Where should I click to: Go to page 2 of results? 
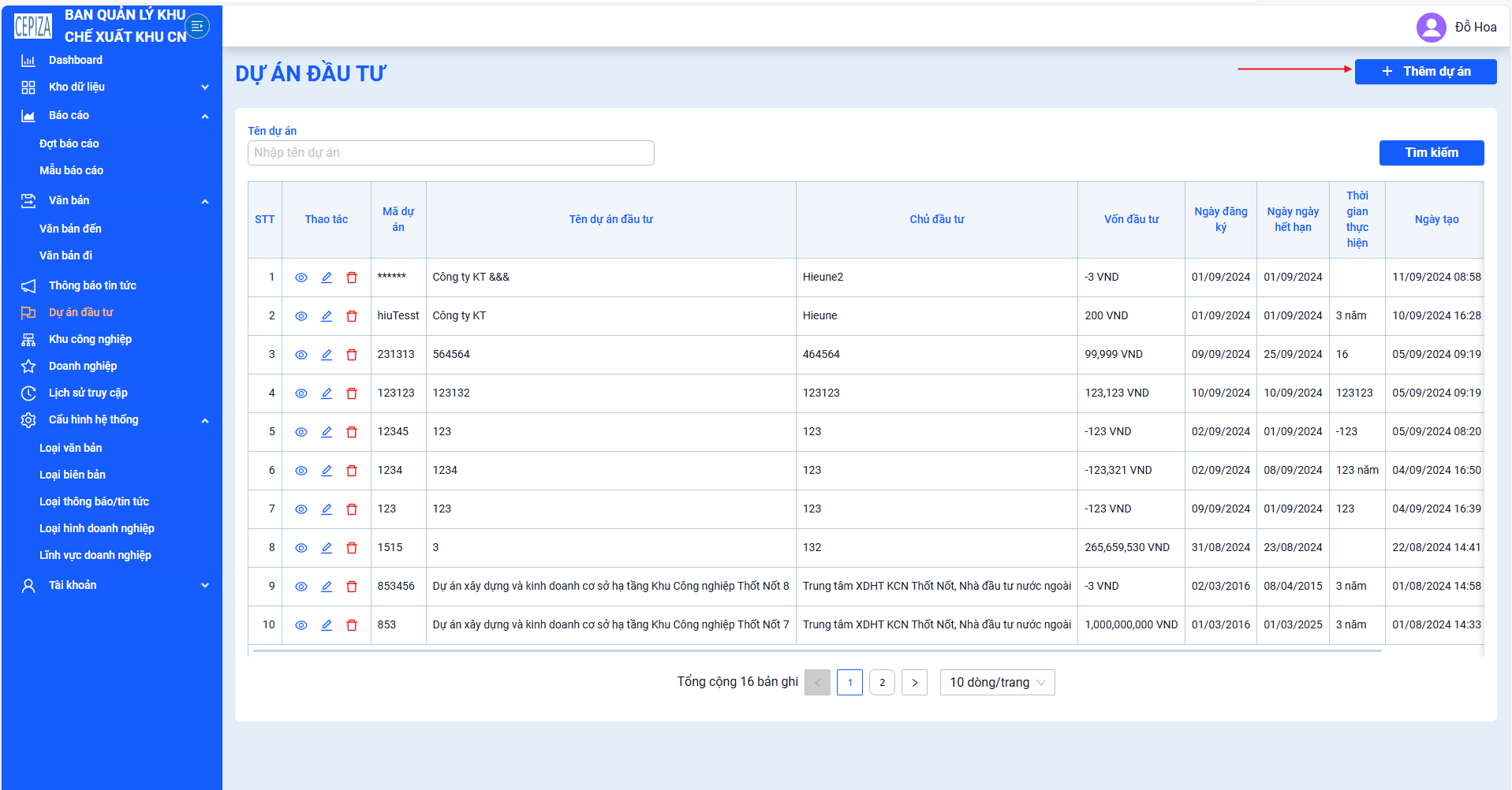(882, 683)
